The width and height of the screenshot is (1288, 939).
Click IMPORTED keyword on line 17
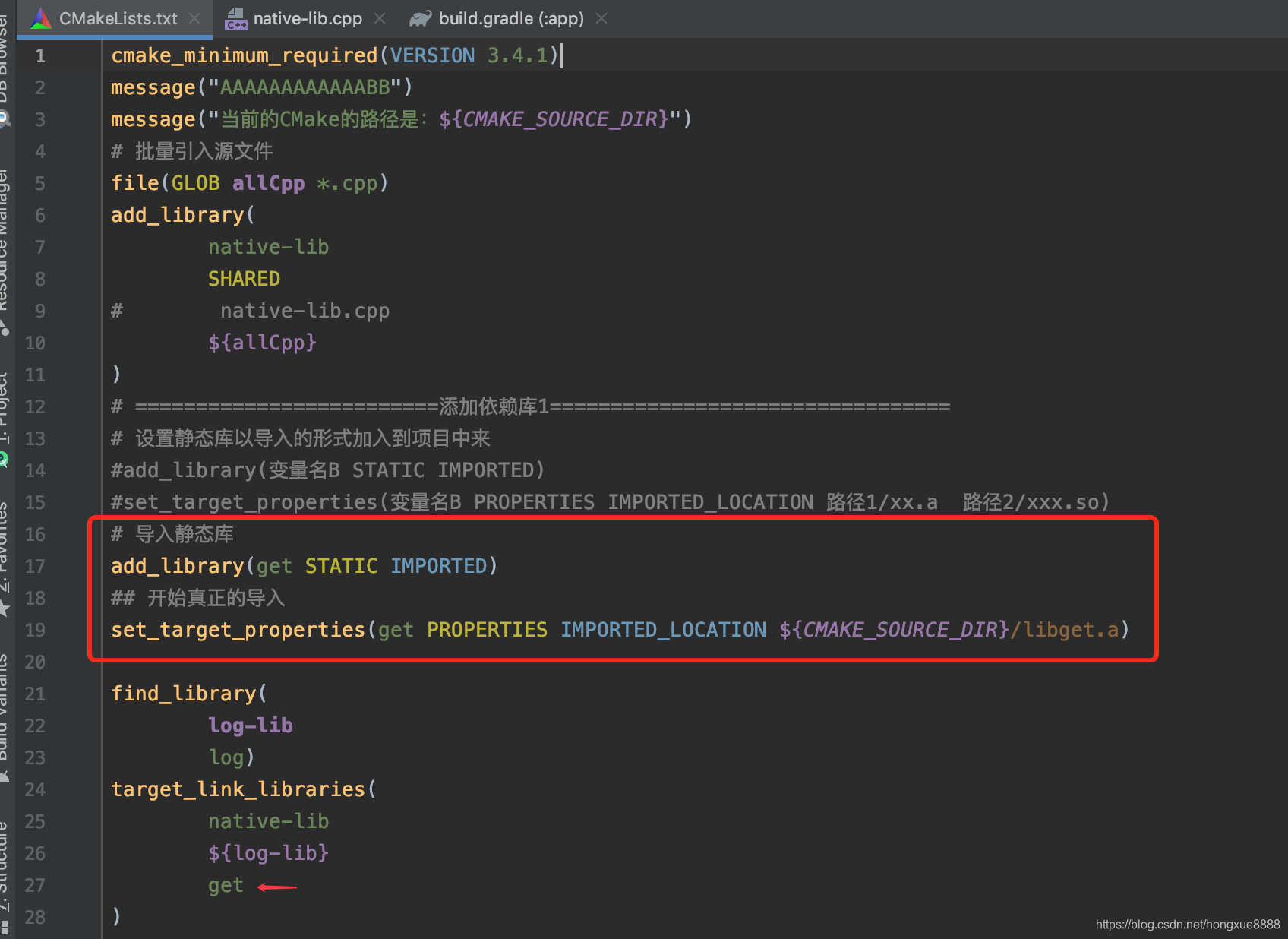click(x=438, y=566)
